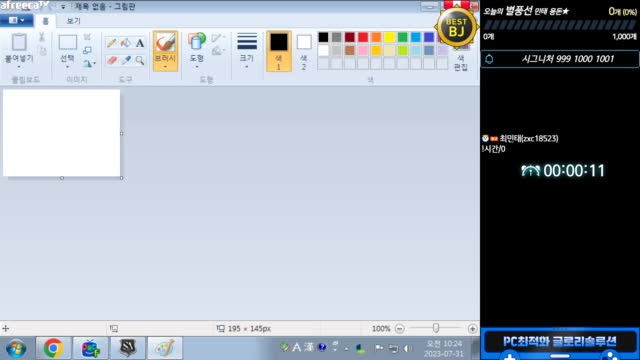The height and width of the screenshot is (360, 640).
Task: Choose the red color swatch
Action: 363,37
